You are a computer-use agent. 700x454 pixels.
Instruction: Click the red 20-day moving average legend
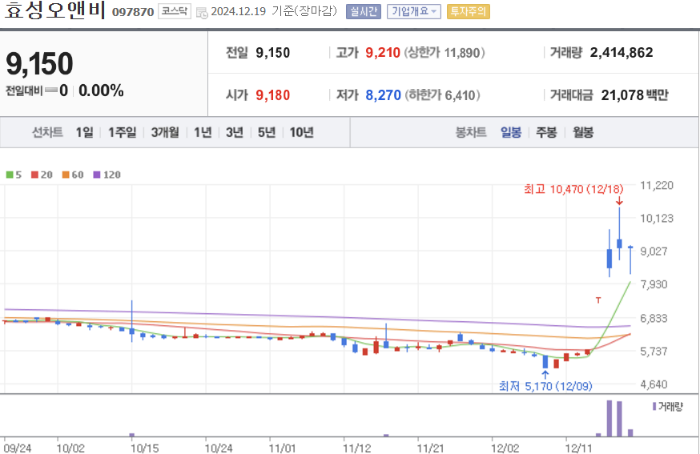(x=42, y=175)
